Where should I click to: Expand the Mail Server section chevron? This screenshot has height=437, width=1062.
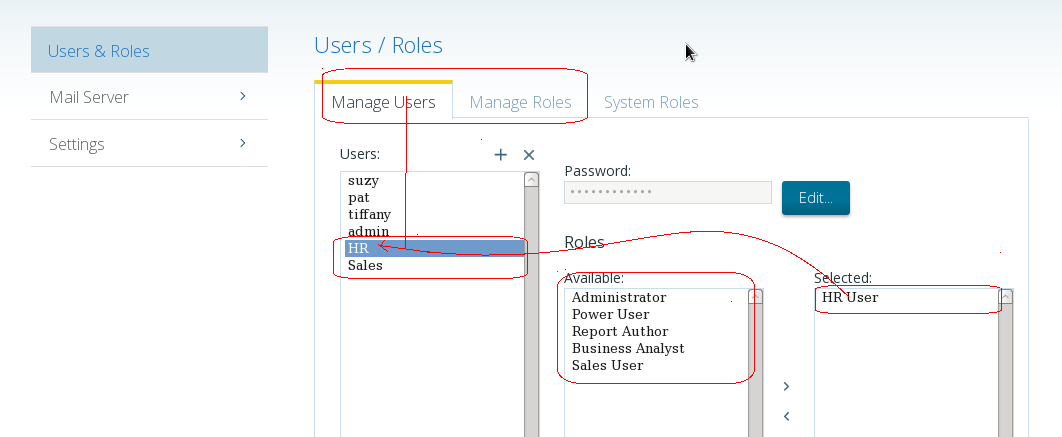[243, 97]
